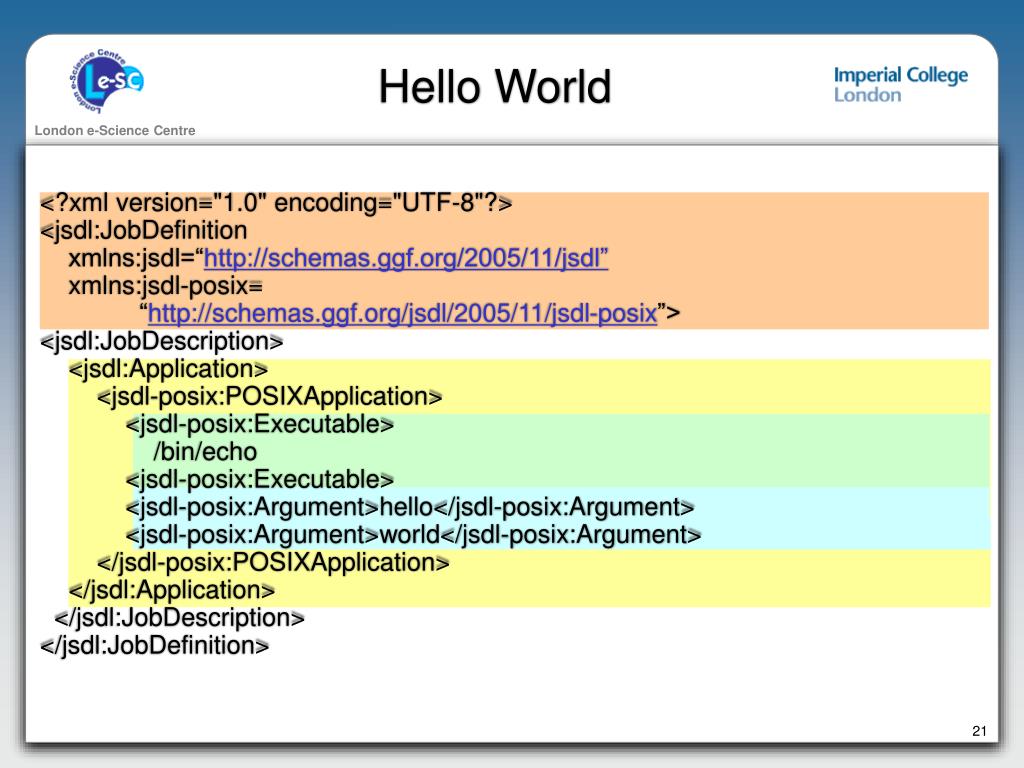Click the opening jsdl:Application tag
1024x768 pixels.
click(x=168, y=369)
